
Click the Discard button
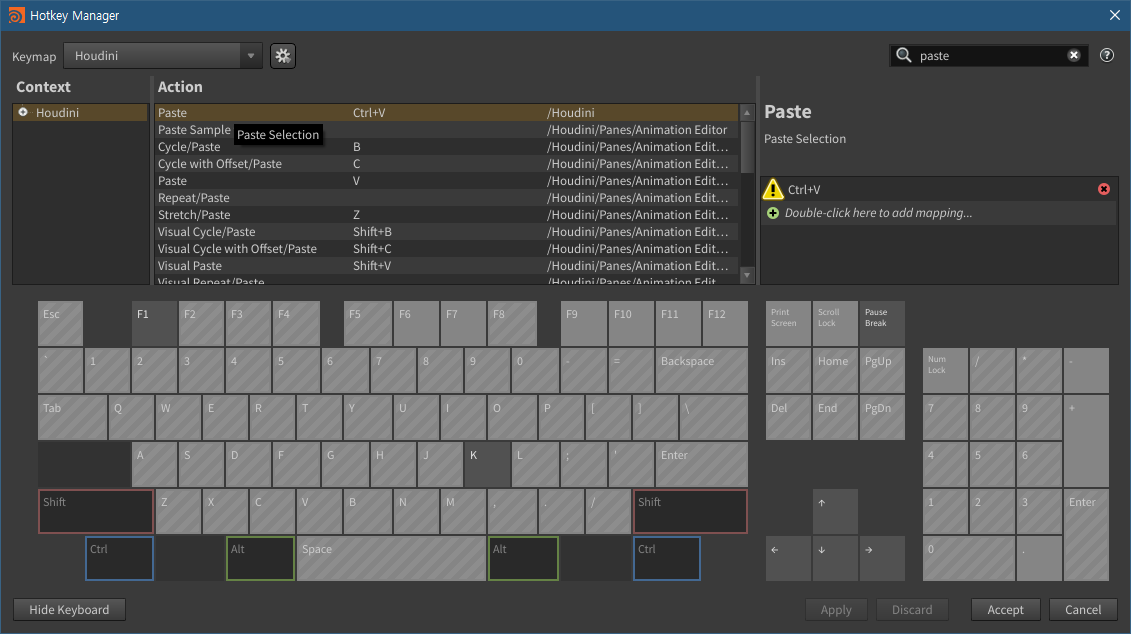click(912, 609)
